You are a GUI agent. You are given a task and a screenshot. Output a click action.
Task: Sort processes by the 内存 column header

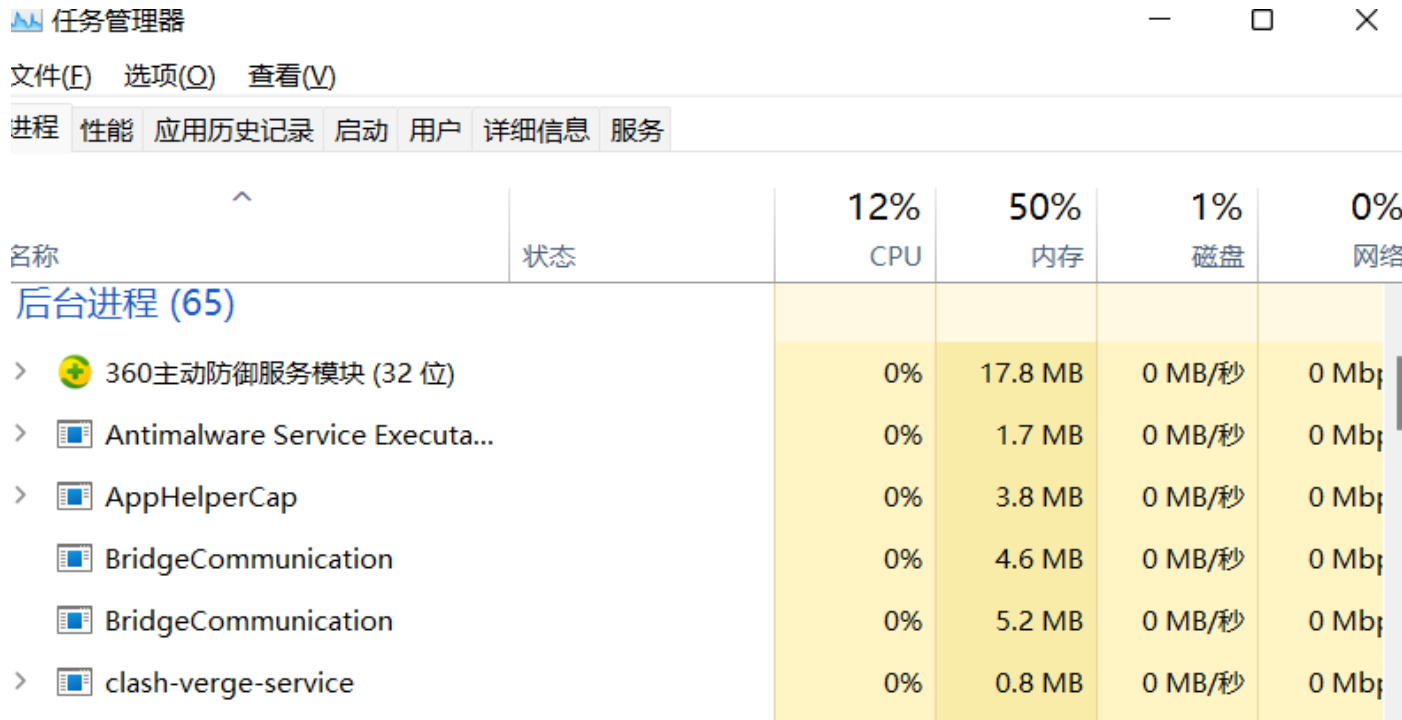click(x=1016, y=234)
